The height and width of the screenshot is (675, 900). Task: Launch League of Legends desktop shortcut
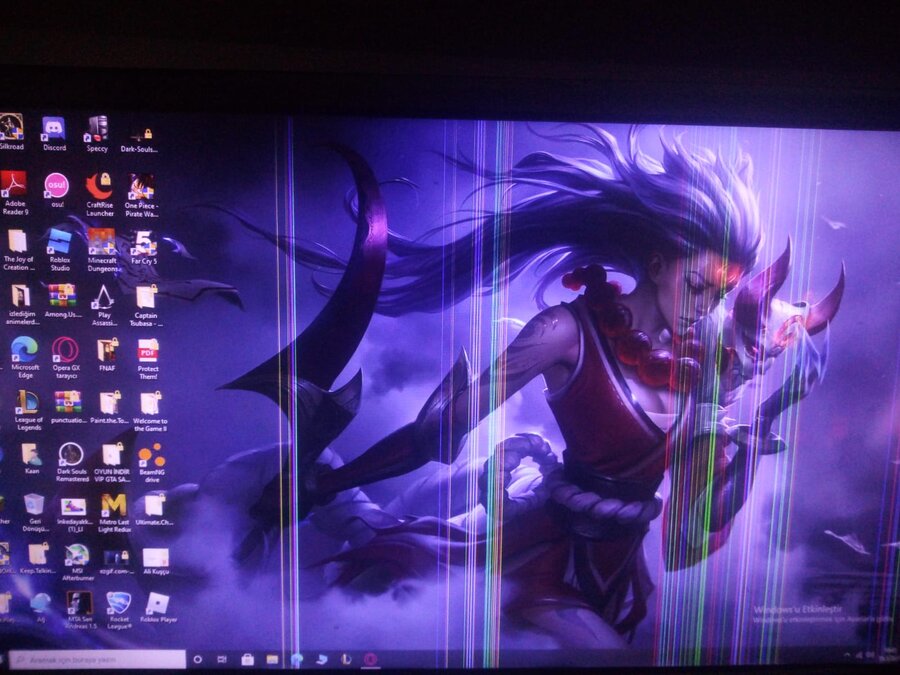pyautogui.click(x=28, y=410)
